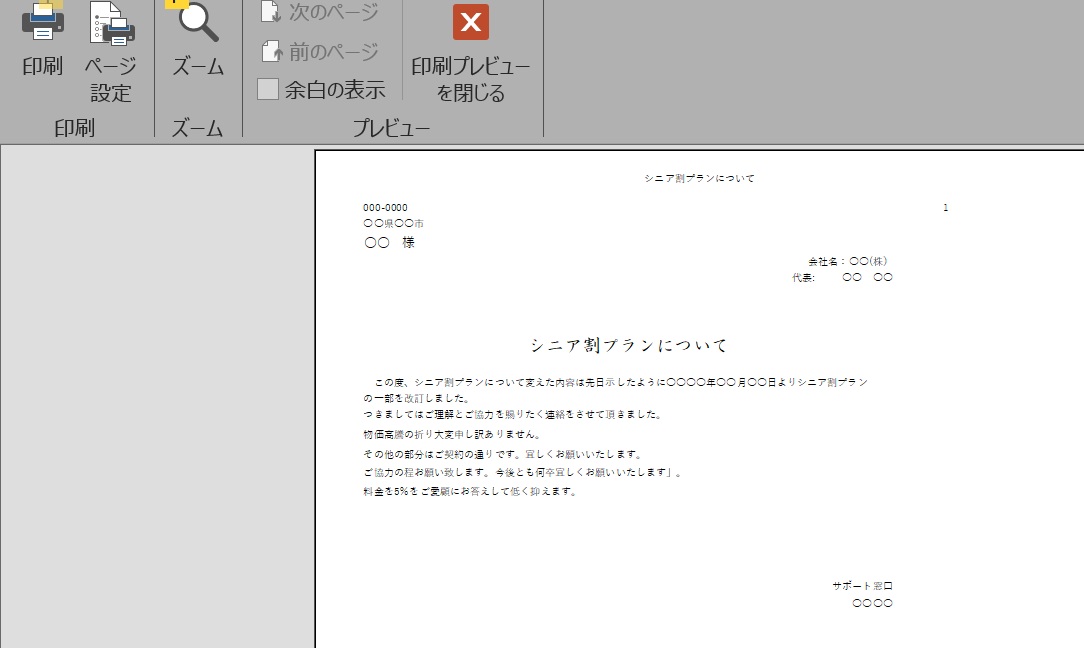The image size is (1084, 648).
Task: Click the document title シニア割プランについて heading
Action: (x=629, y=345)
